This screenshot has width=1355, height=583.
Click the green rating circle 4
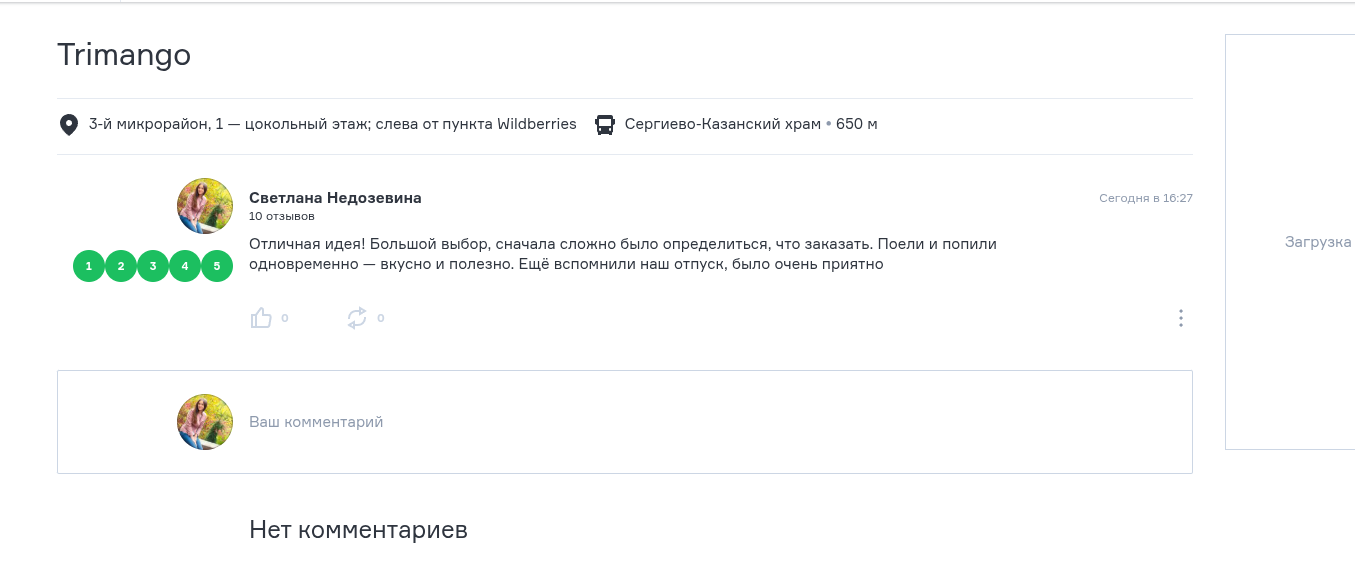coord(185,266)
